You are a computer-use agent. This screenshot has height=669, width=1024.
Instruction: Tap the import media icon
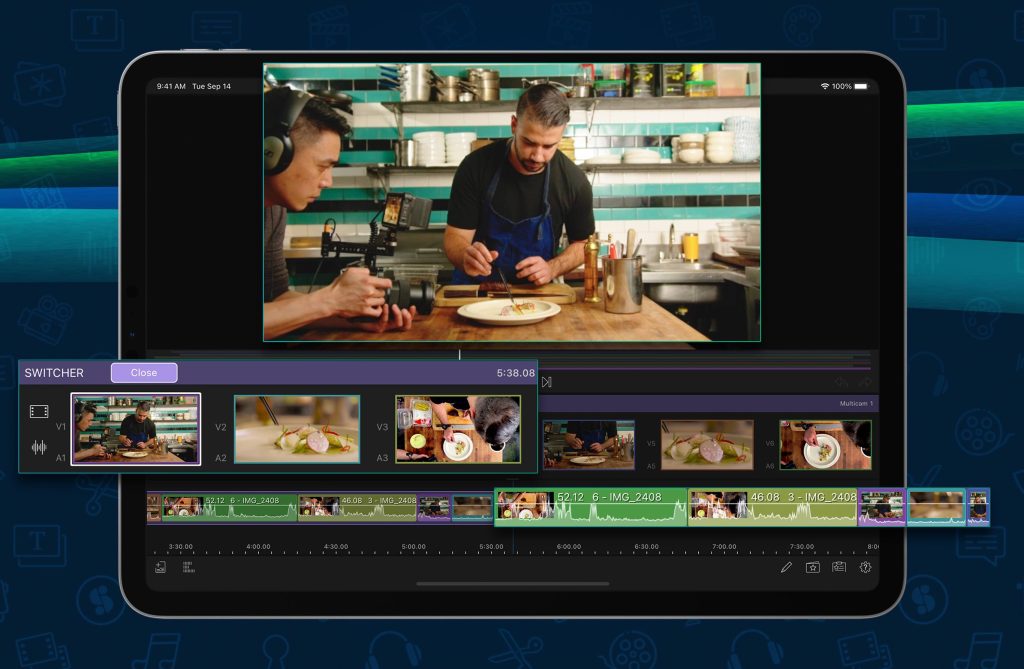(160, 567)
